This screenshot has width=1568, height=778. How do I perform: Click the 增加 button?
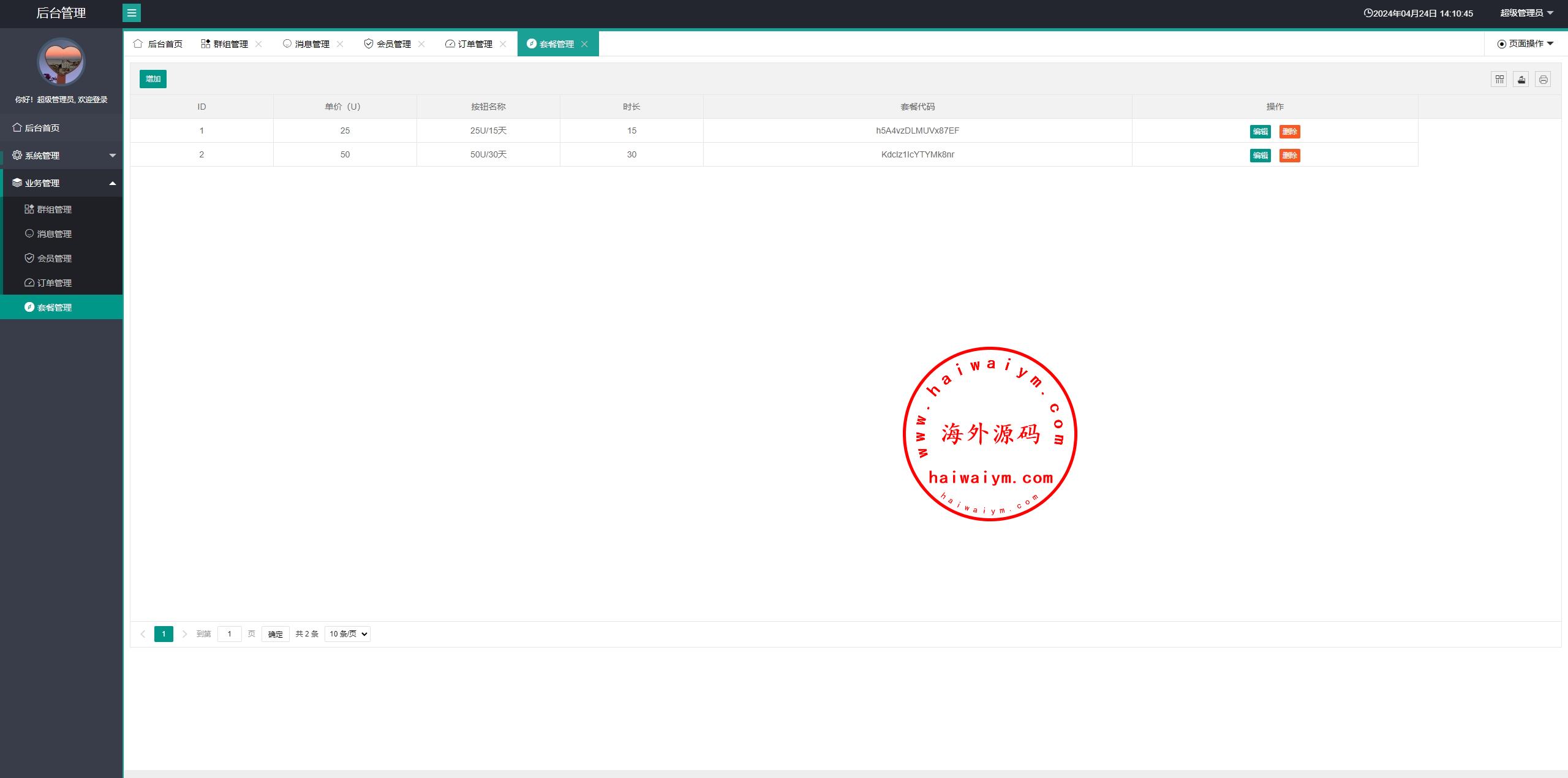(153, 79)
